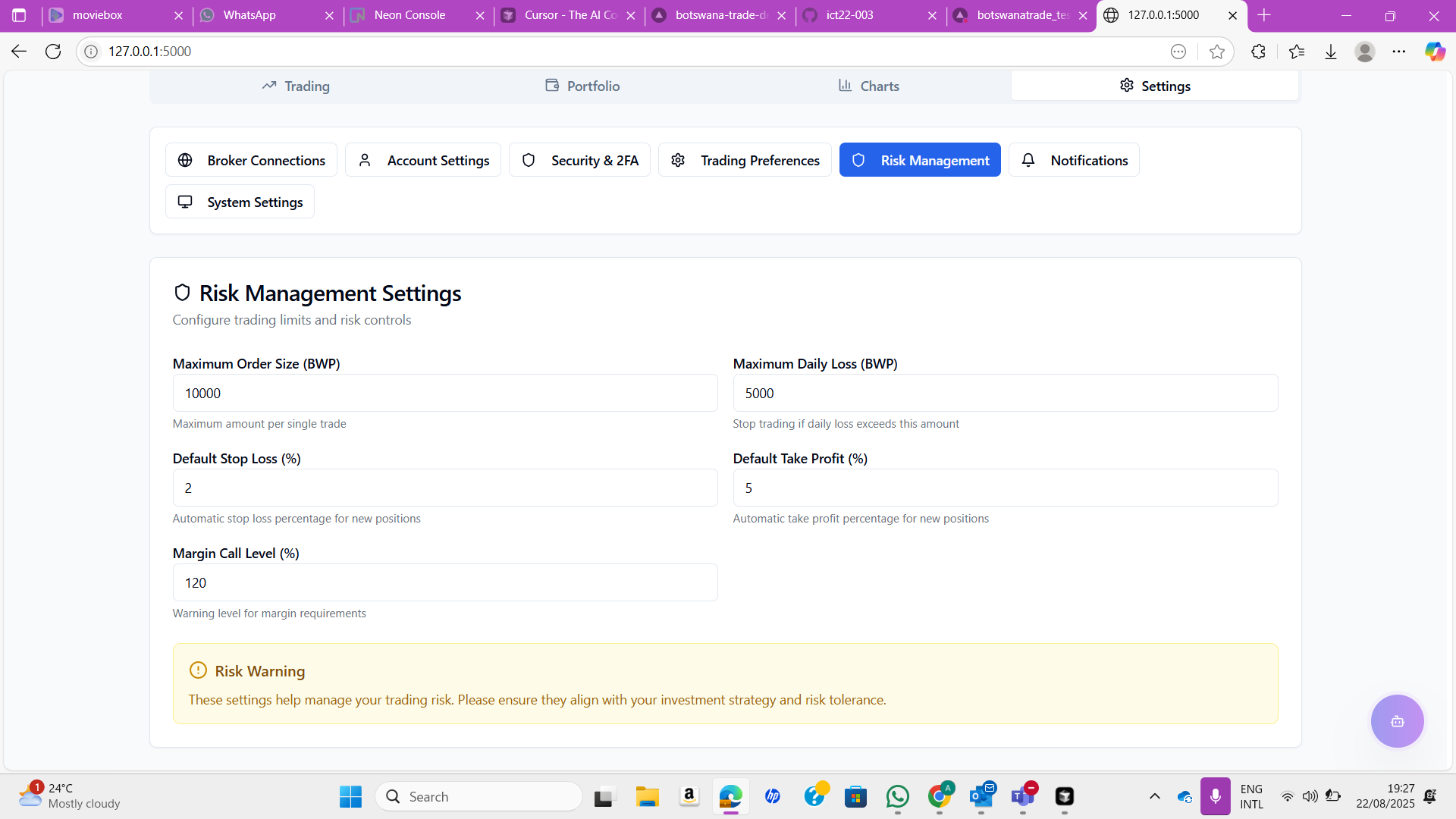View site information icon in address bar
The width and height of the screenshot is (1456, 819).
click(x=91, y=52)
